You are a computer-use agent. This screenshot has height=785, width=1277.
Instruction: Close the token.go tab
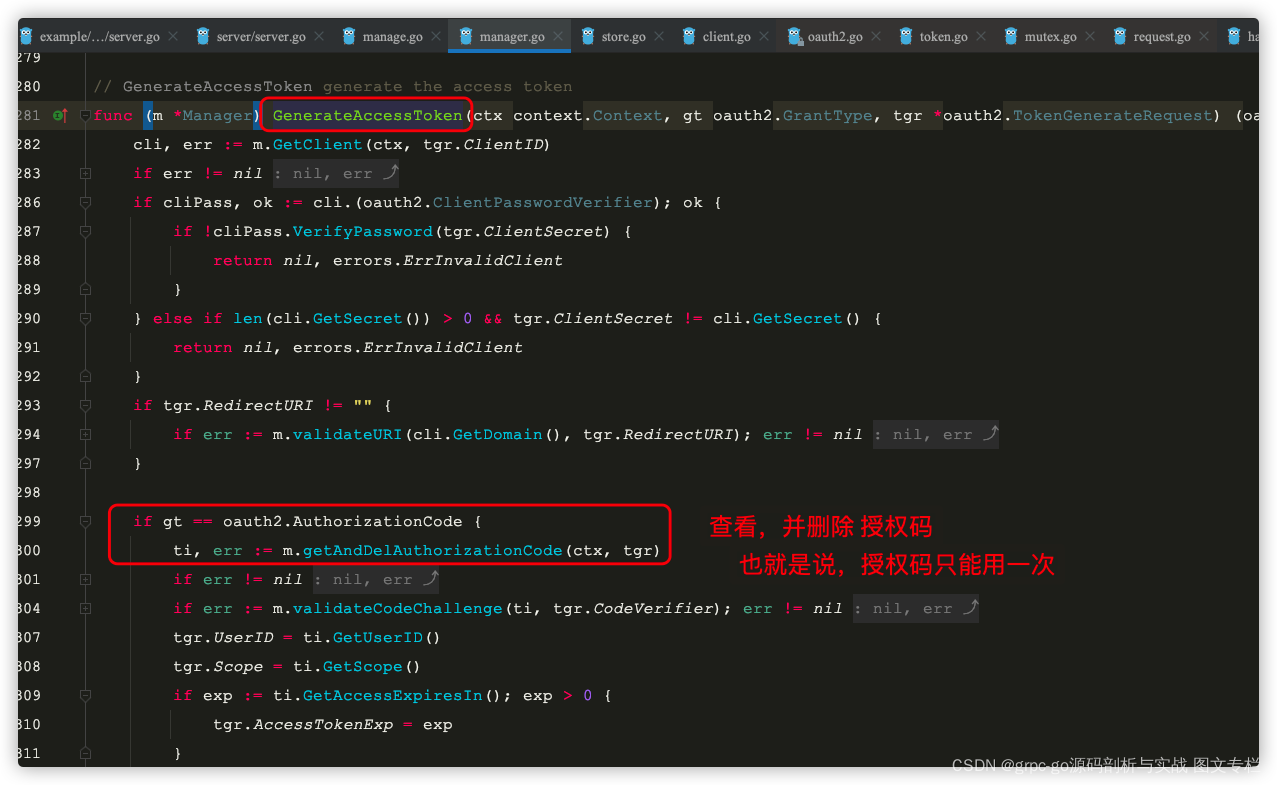[981, 37]
